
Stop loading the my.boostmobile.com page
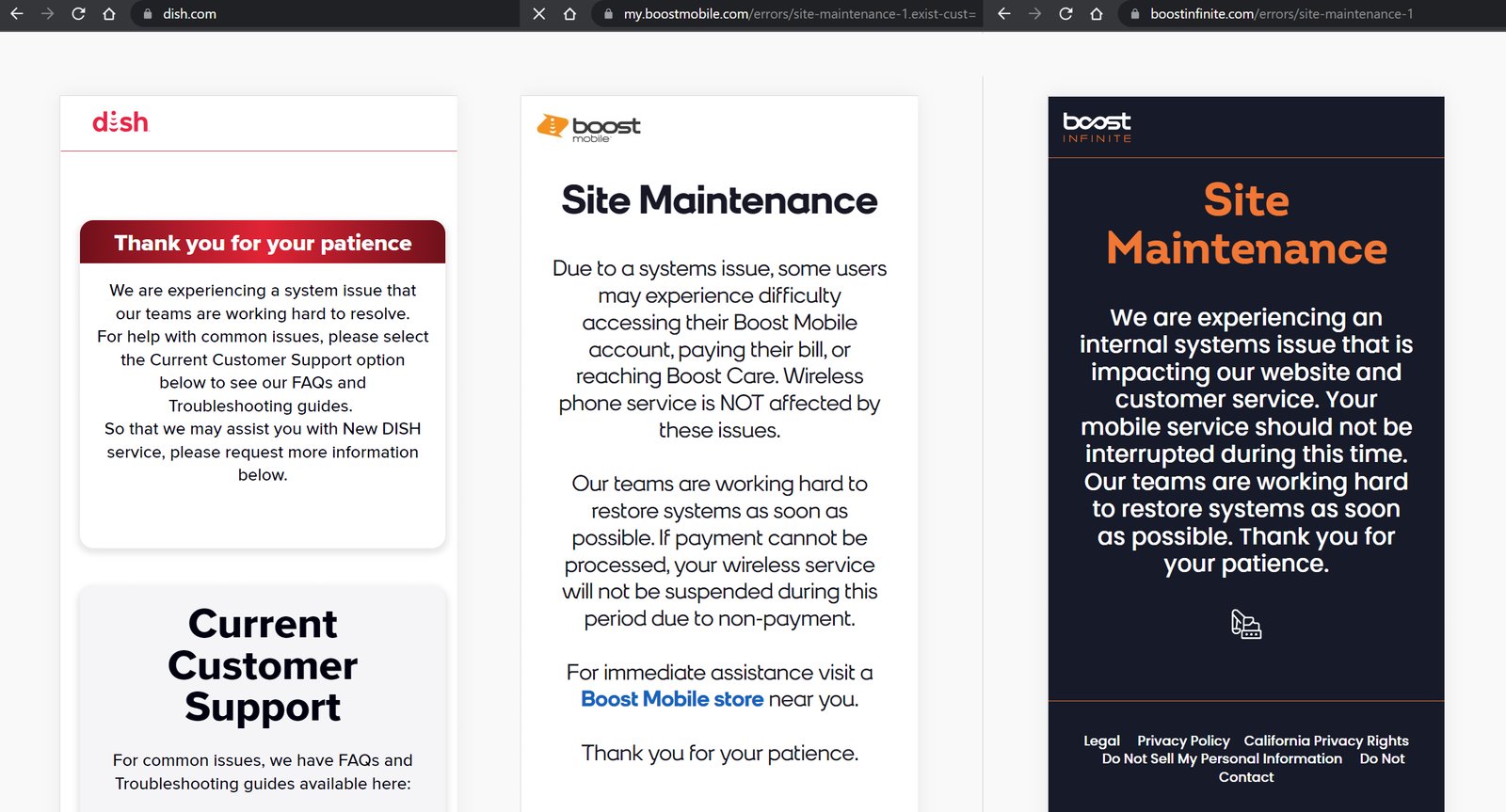pyautogui.click(x=538, y=14)
